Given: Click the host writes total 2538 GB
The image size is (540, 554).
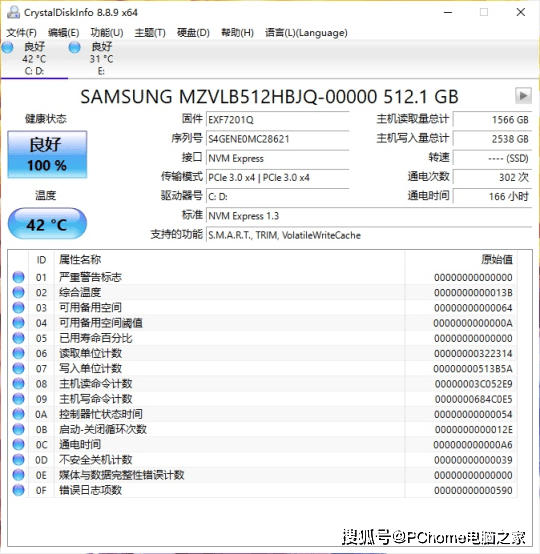Looking at the screenshot, I should 492,138.
